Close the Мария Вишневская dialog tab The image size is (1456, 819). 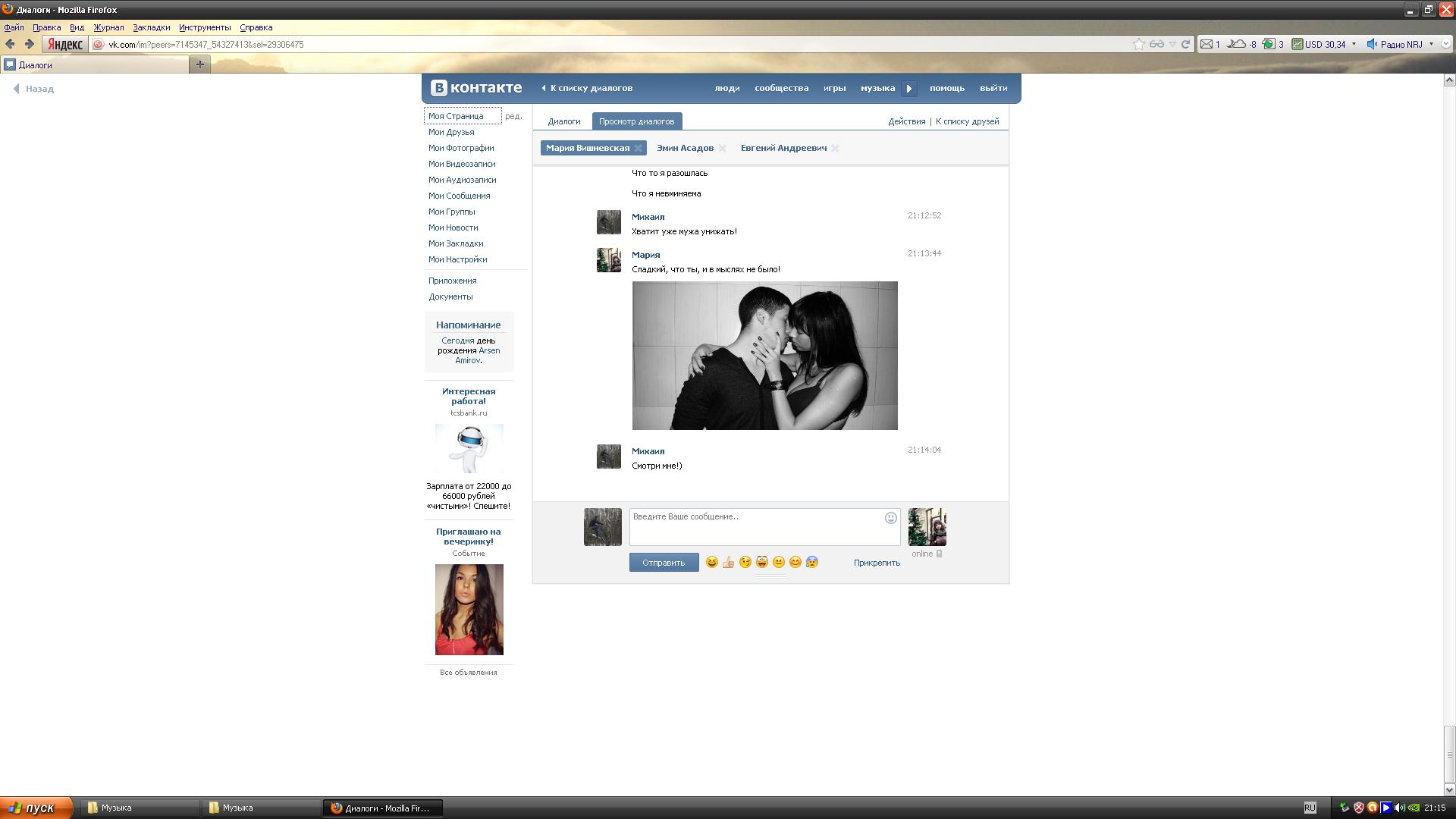[x=639, y=149]
